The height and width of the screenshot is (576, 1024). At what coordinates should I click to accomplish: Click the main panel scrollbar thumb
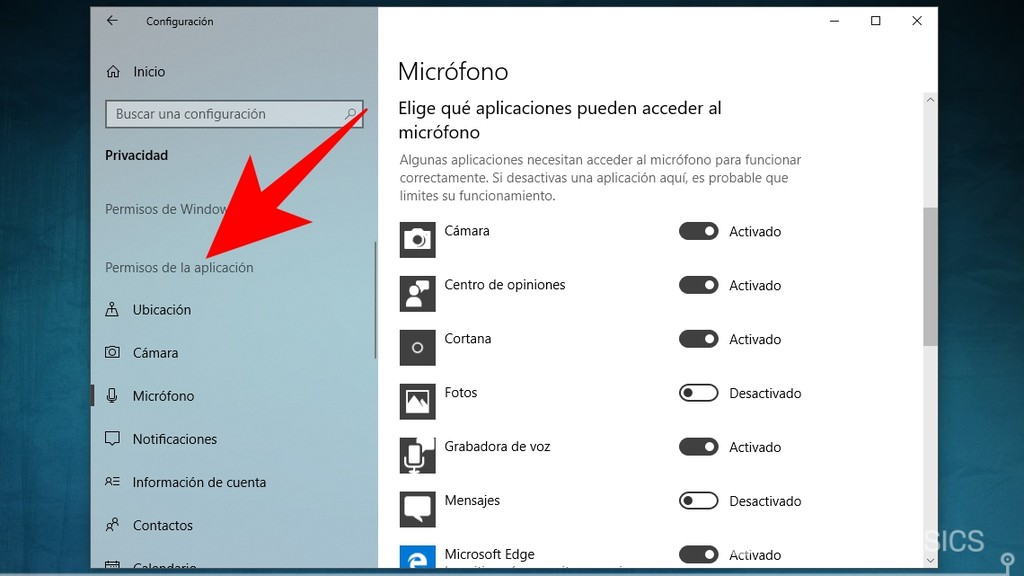[x=930, y=277]
